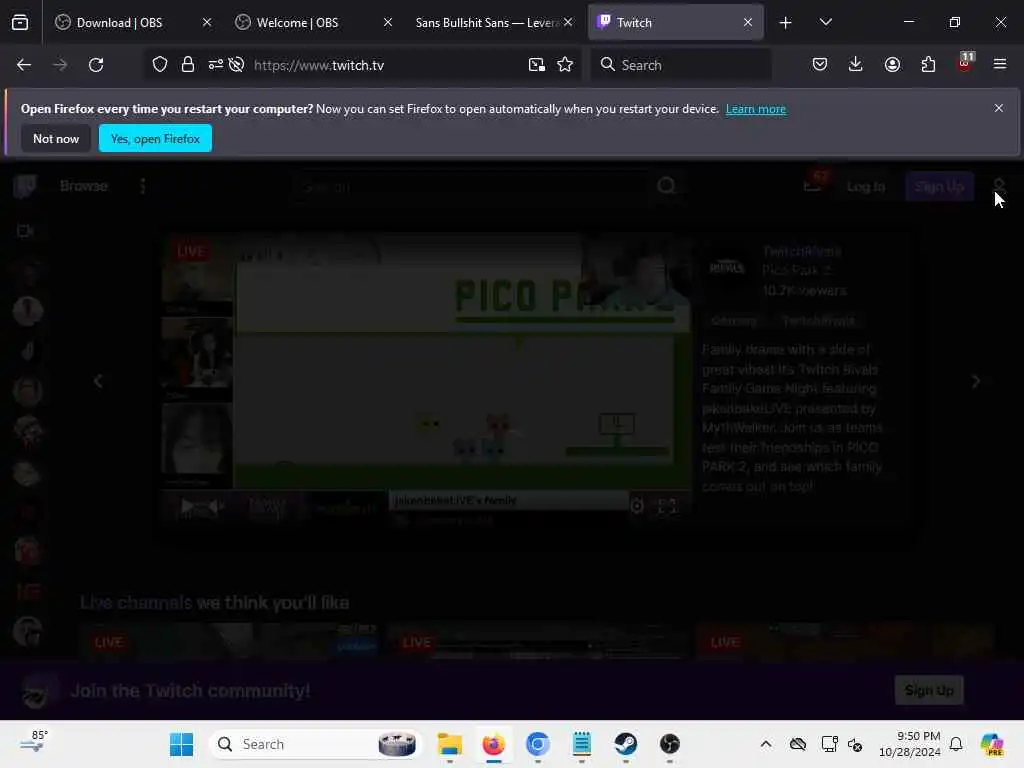Close the Twitch tab
The image size is (1024, 768).
748,22
